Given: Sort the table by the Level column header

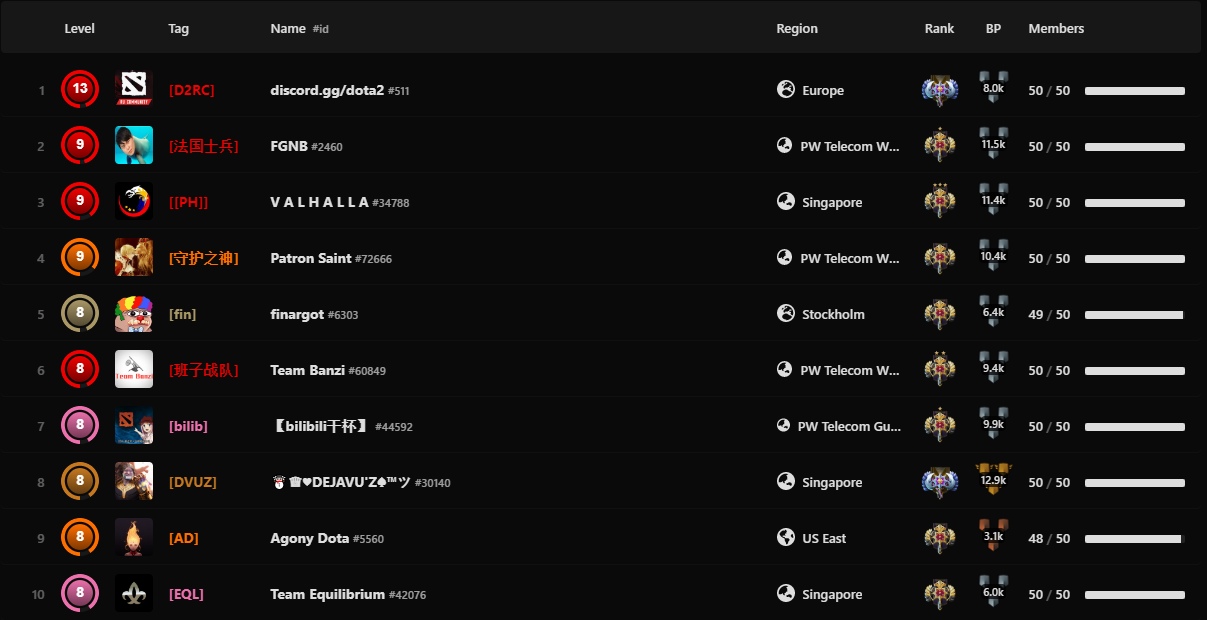Looking at the screenshot, I should tap(79, 28).
